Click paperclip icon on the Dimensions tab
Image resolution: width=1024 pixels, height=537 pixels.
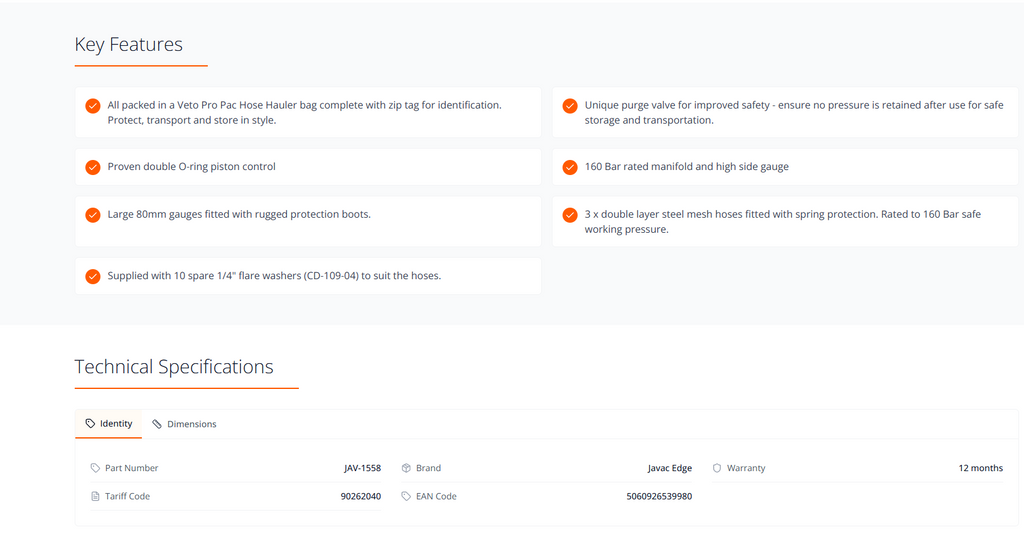coord(157,424)
